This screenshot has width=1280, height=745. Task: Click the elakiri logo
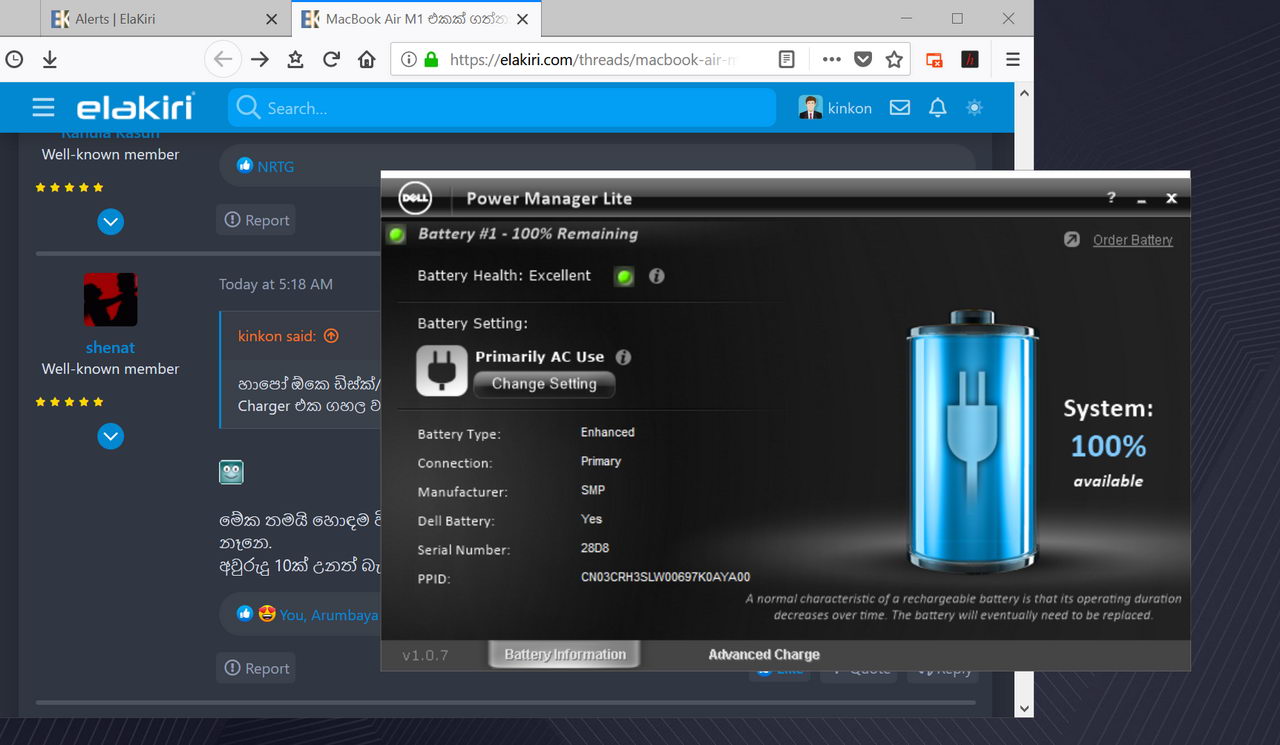(135, 107)
